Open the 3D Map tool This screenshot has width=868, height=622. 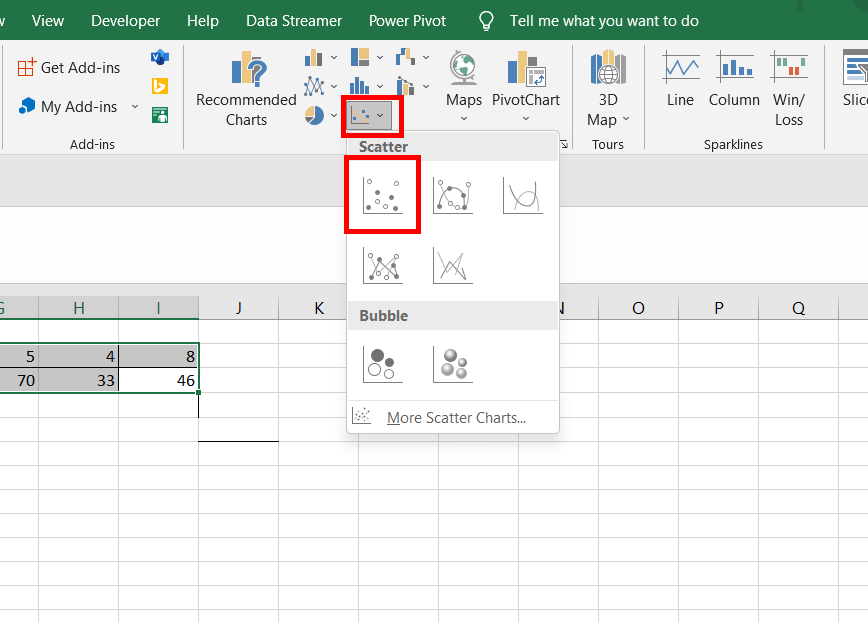(x=608, y=89)
